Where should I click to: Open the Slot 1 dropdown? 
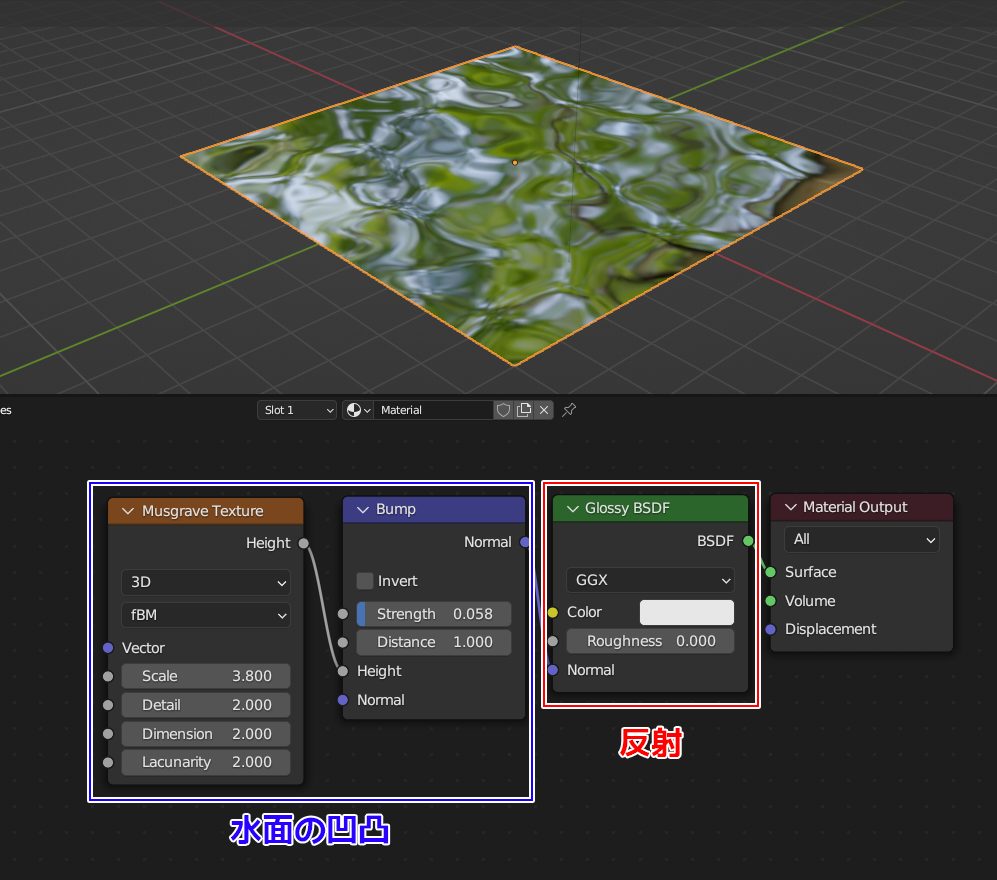coord(296,410)
